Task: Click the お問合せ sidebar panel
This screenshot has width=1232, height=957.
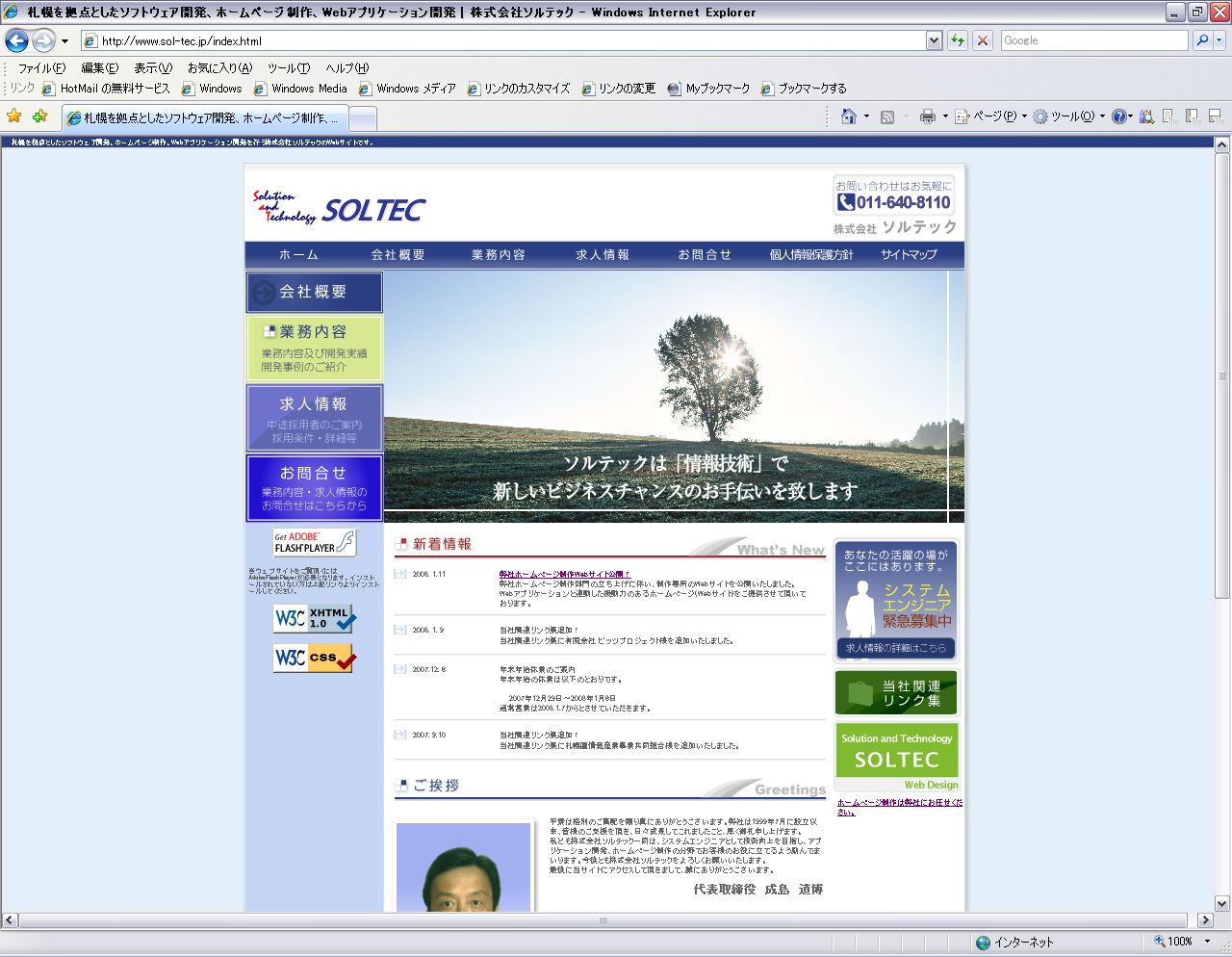Action: coord(315,488)
